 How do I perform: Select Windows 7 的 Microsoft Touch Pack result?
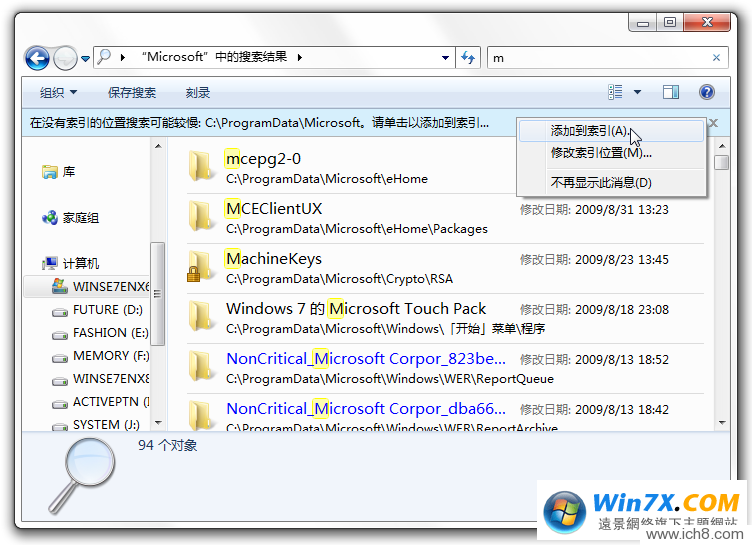pyautogui.click(x=356, y=308)
